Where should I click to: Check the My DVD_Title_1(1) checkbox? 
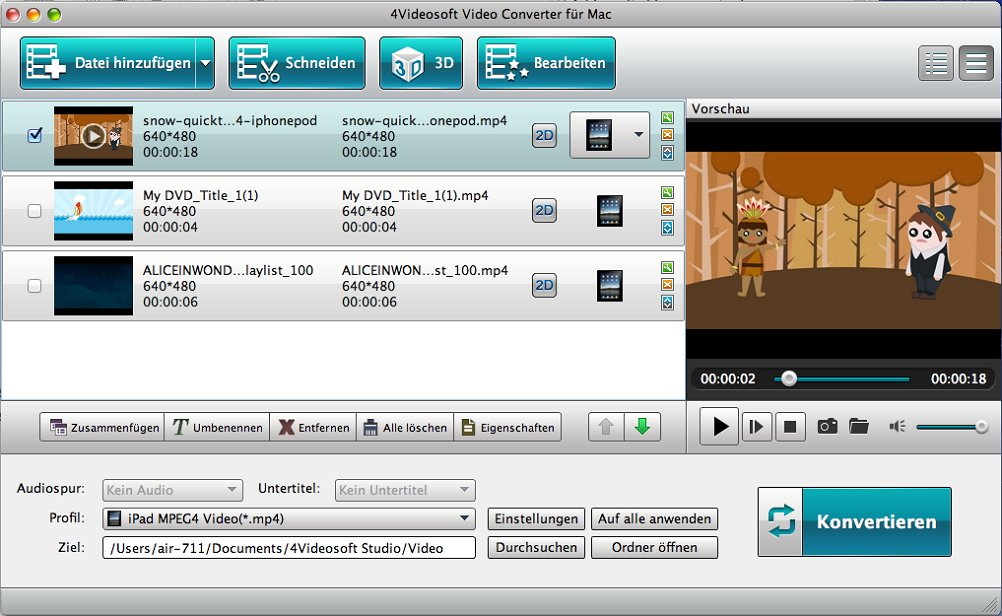point(35,211)
